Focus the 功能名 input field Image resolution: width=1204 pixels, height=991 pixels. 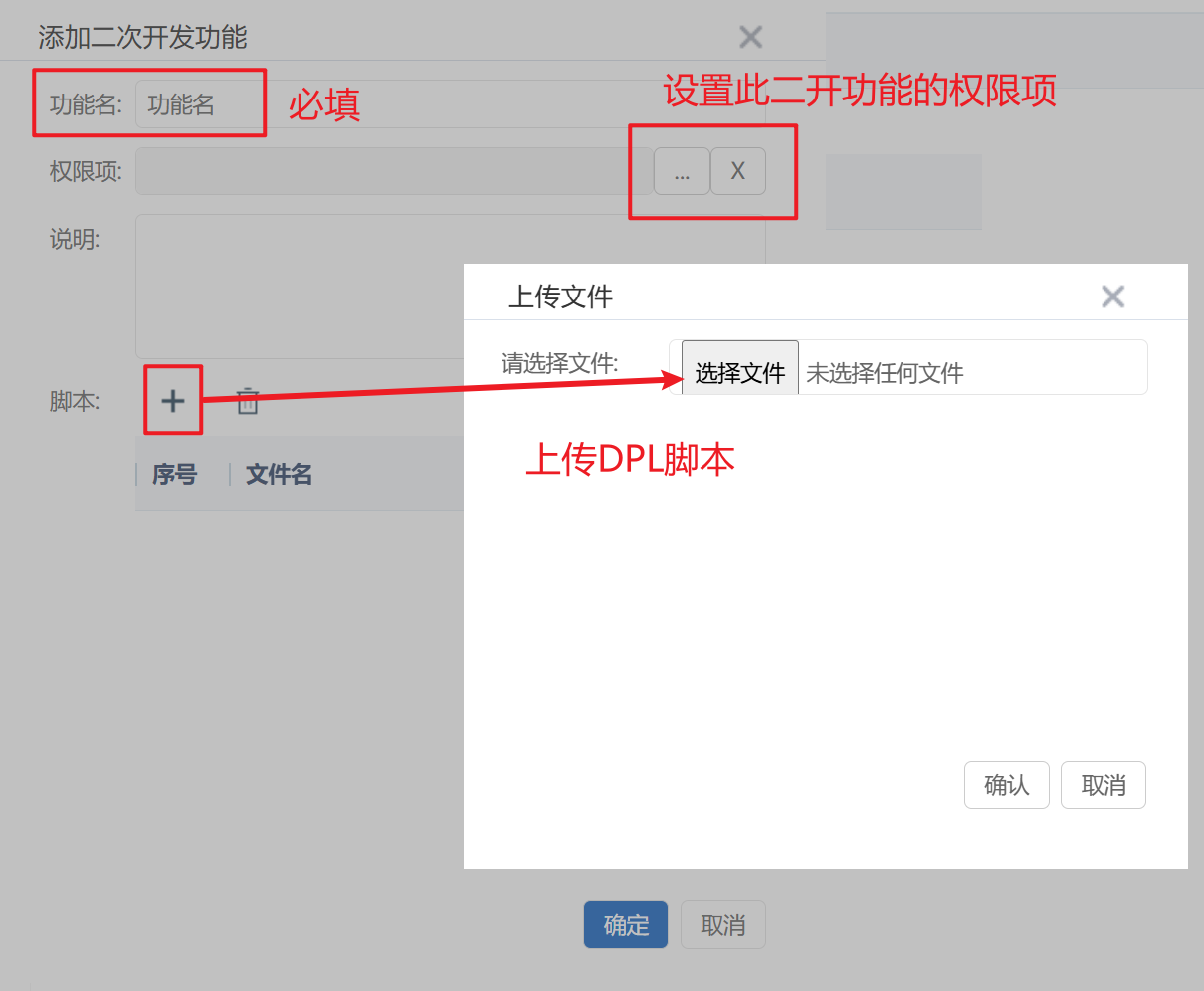coord(450,104)
